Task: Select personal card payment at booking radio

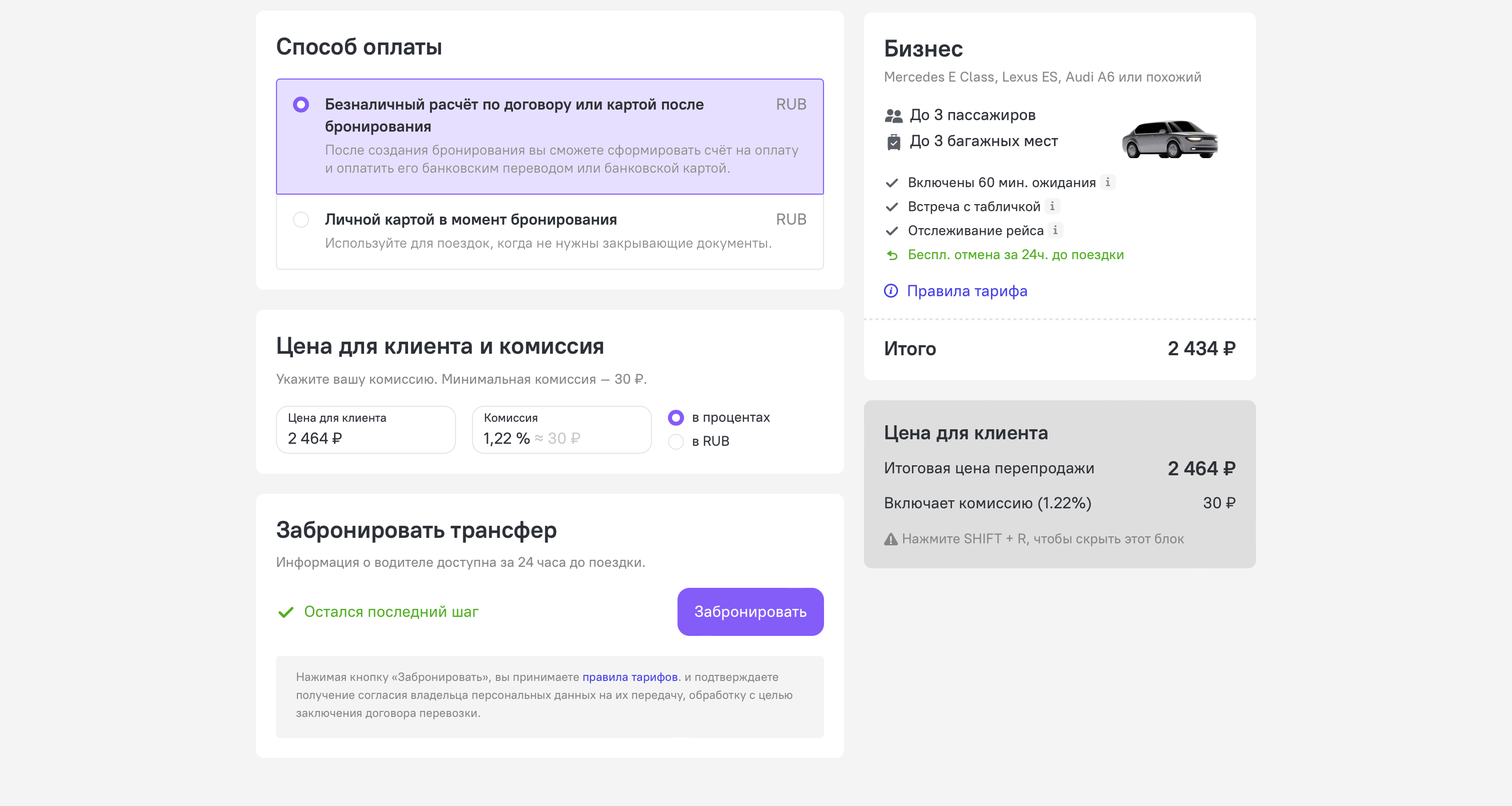Action: (x=300, y=220)
